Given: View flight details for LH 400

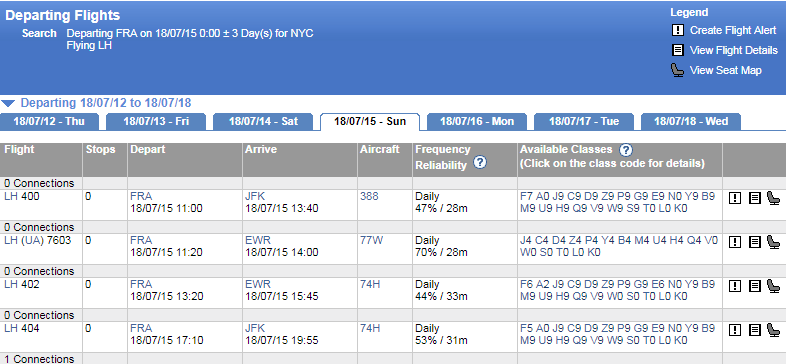Looking at the screenshot, I should [754, 199].
